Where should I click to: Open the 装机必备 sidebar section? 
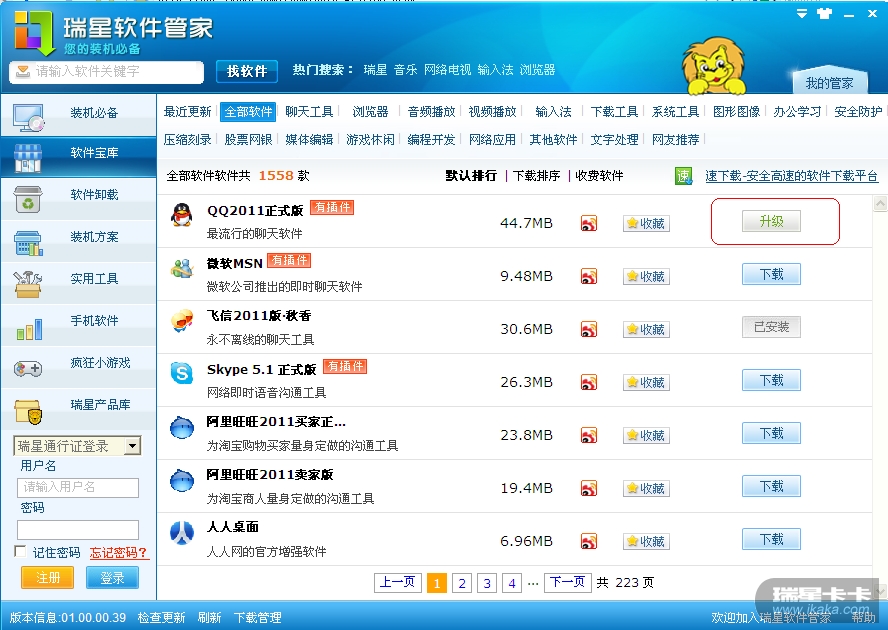78,115
